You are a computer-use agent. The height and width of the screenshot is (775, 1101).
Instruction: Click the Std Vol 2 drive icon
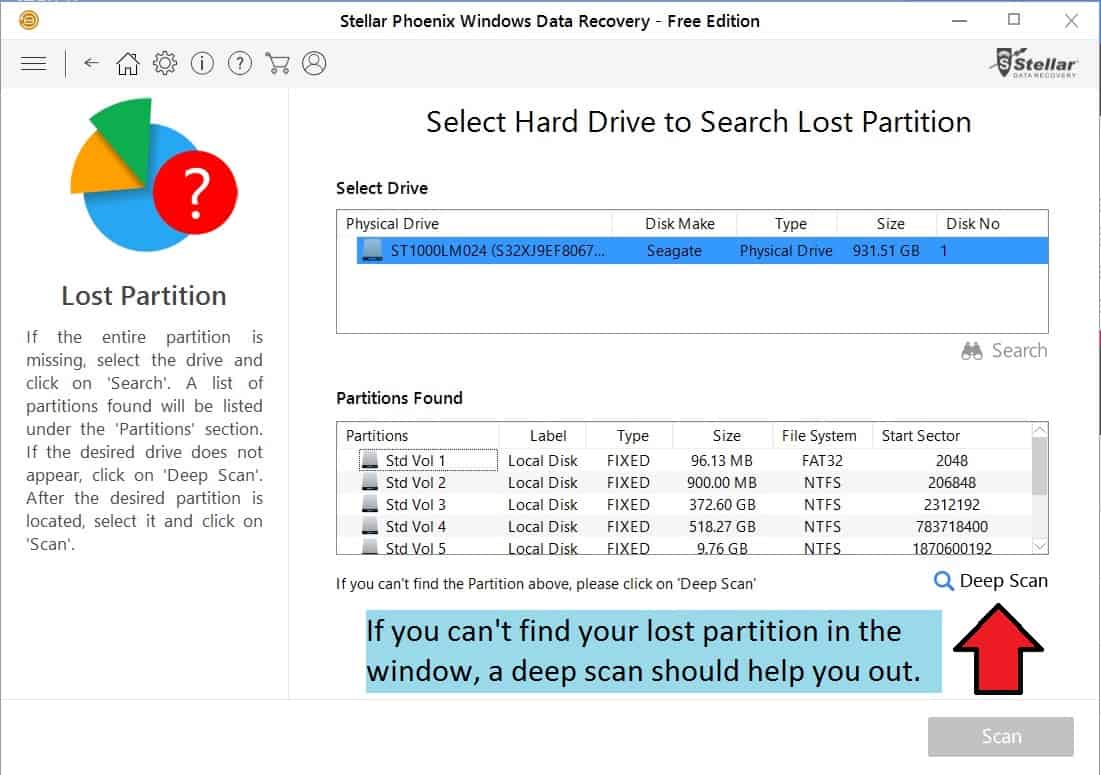coord(369,482)
